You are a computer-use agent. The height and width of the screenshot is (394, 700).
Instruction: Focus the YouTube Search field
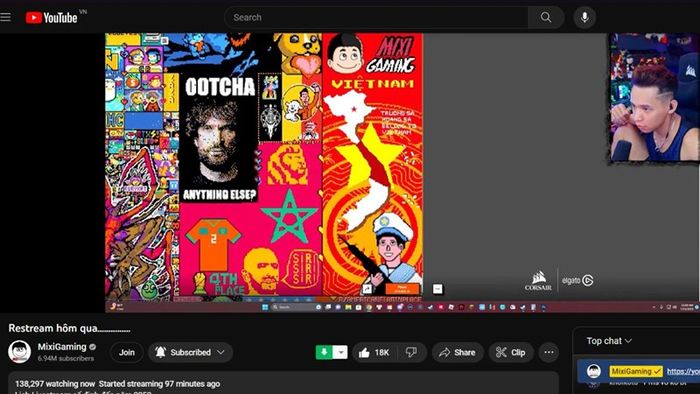pos(376,17)
